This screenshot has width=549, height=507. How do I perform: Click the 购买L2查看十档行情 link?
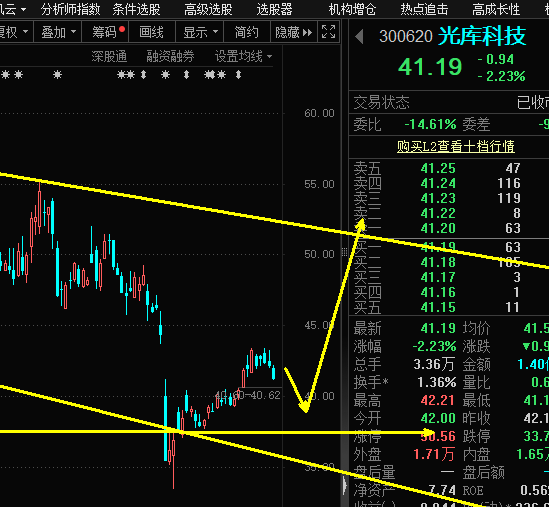(x=456, y=146)
